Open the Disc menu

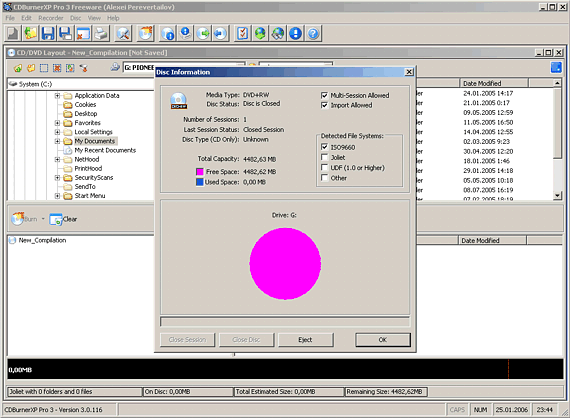76,18
